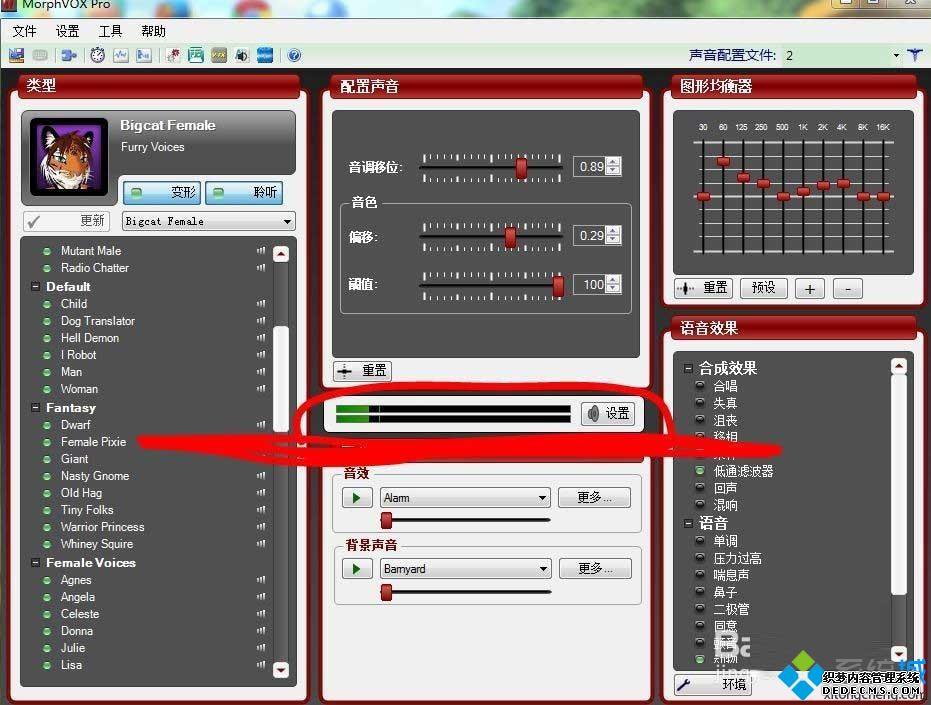Screen dimensions: 931x705
Task: Click the filter funnel icon beside voice profile
Action: click(915, 55)
